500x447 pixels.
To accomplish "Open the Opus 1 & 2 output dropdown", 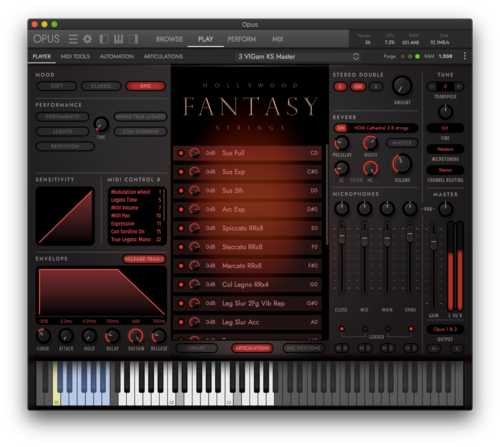I will click(x=445, y=329).
